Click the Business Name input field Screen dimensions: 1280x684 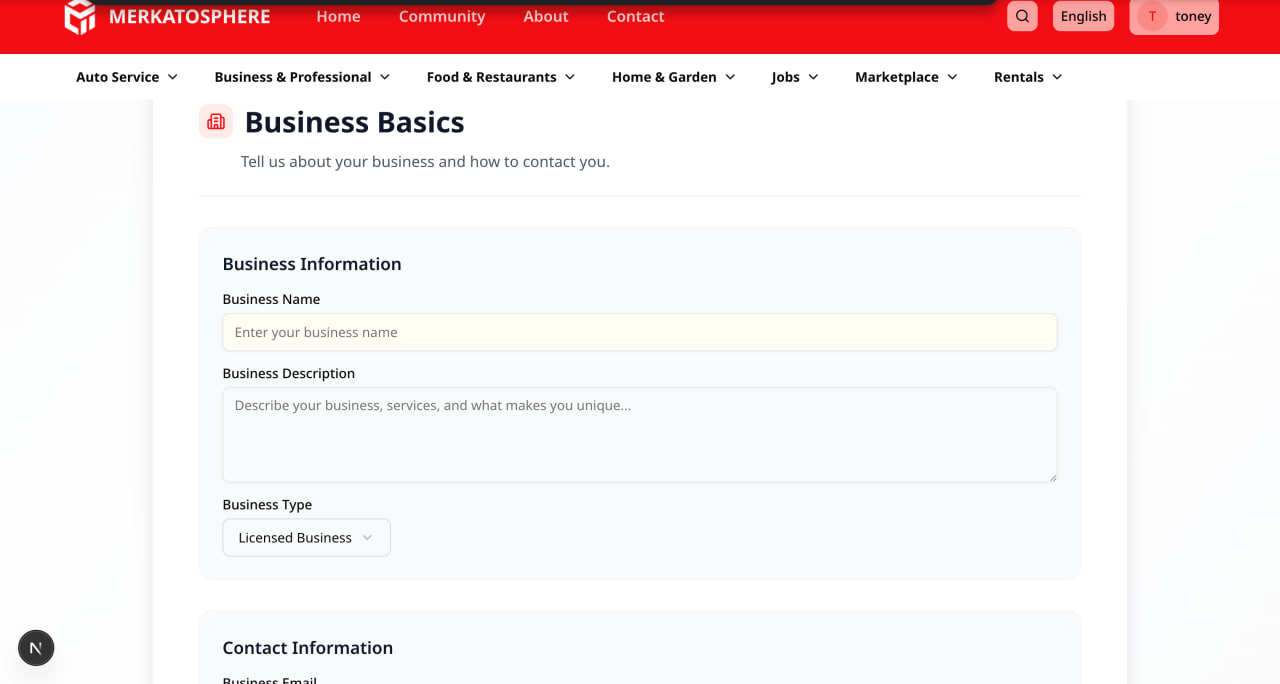tap(640, 332)
